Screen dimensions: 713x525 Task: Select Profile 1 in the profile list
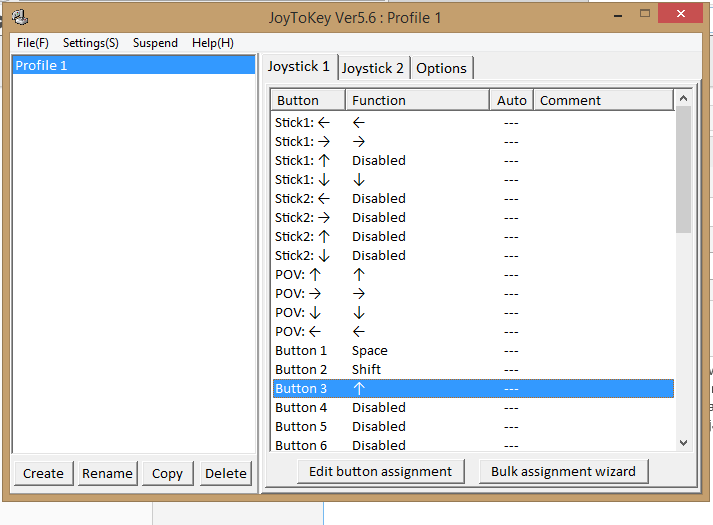[134, 65]
